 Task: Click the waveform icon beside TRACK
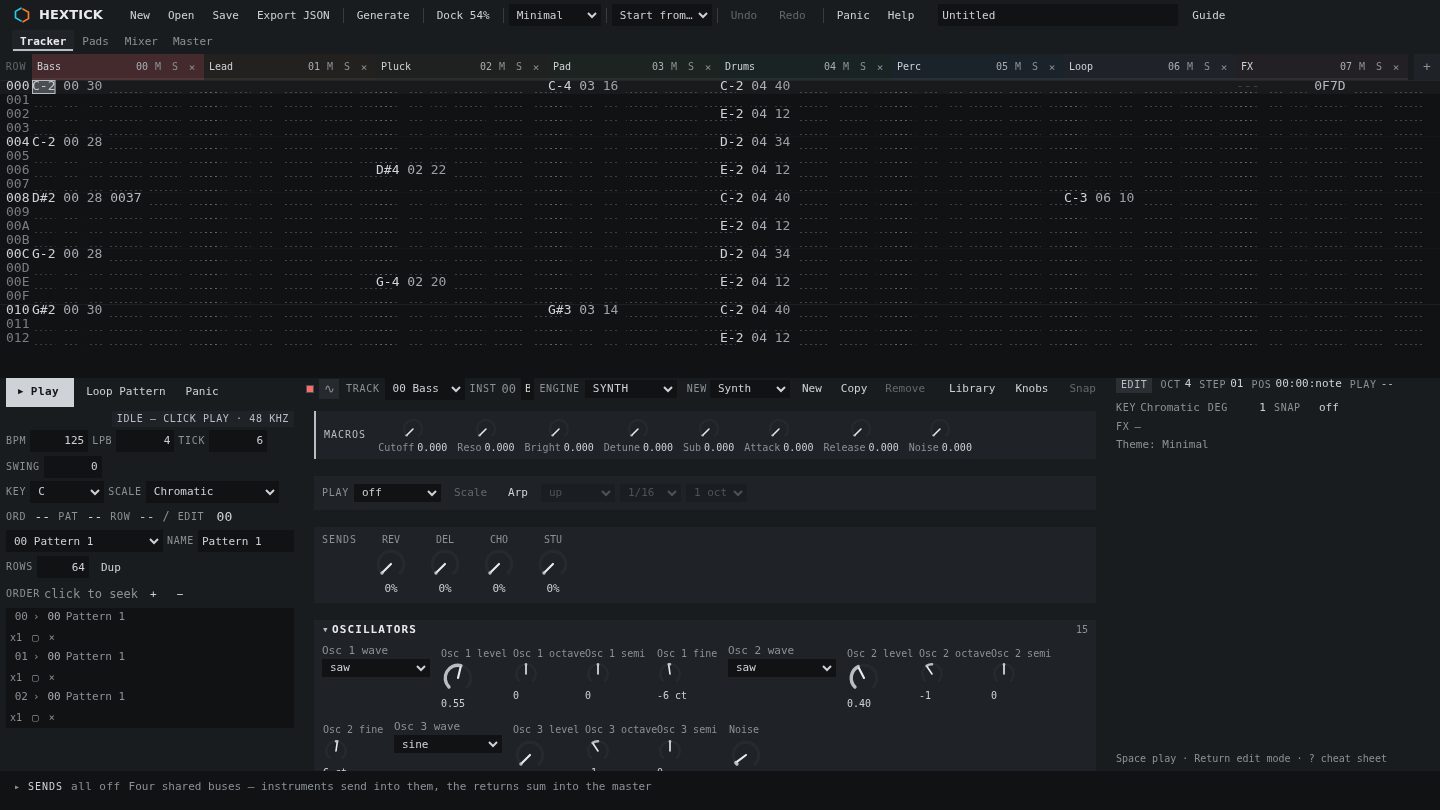(328, 389)
